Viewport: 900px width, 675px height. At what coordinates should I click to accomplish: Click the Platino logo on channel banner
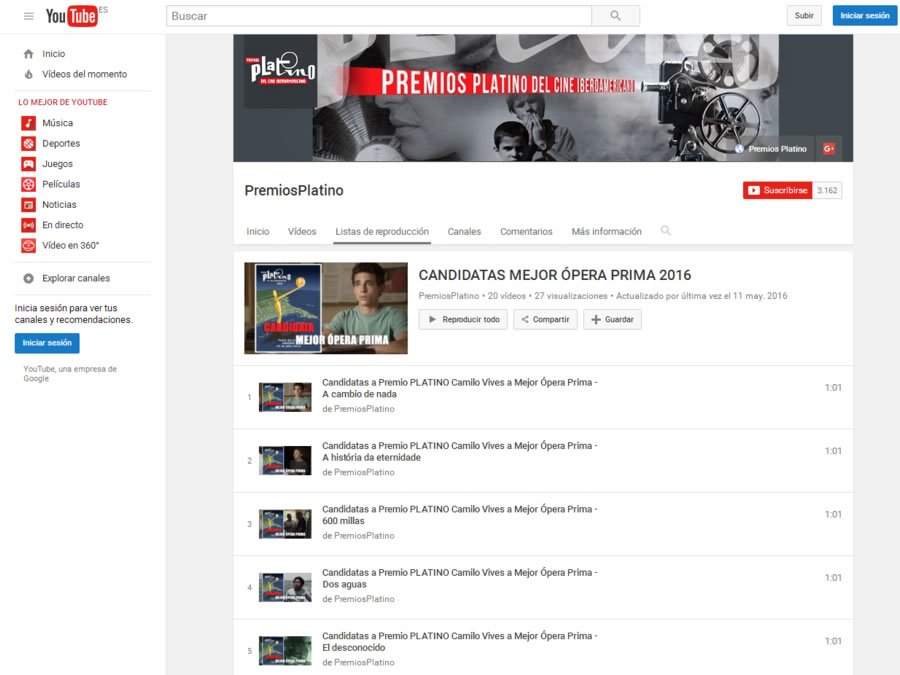coord(280,70)
